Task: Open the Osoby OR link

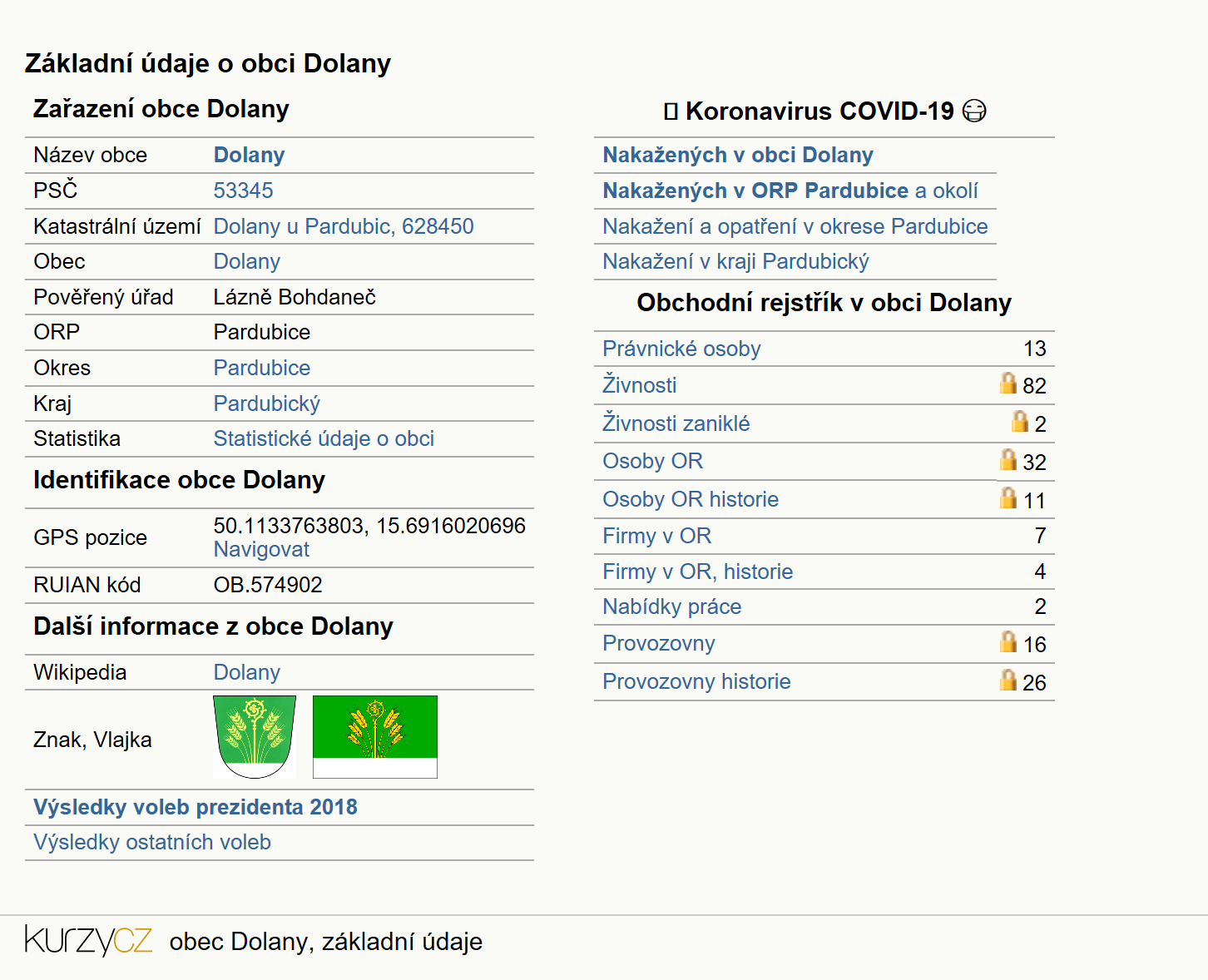Action: point(653,461)
